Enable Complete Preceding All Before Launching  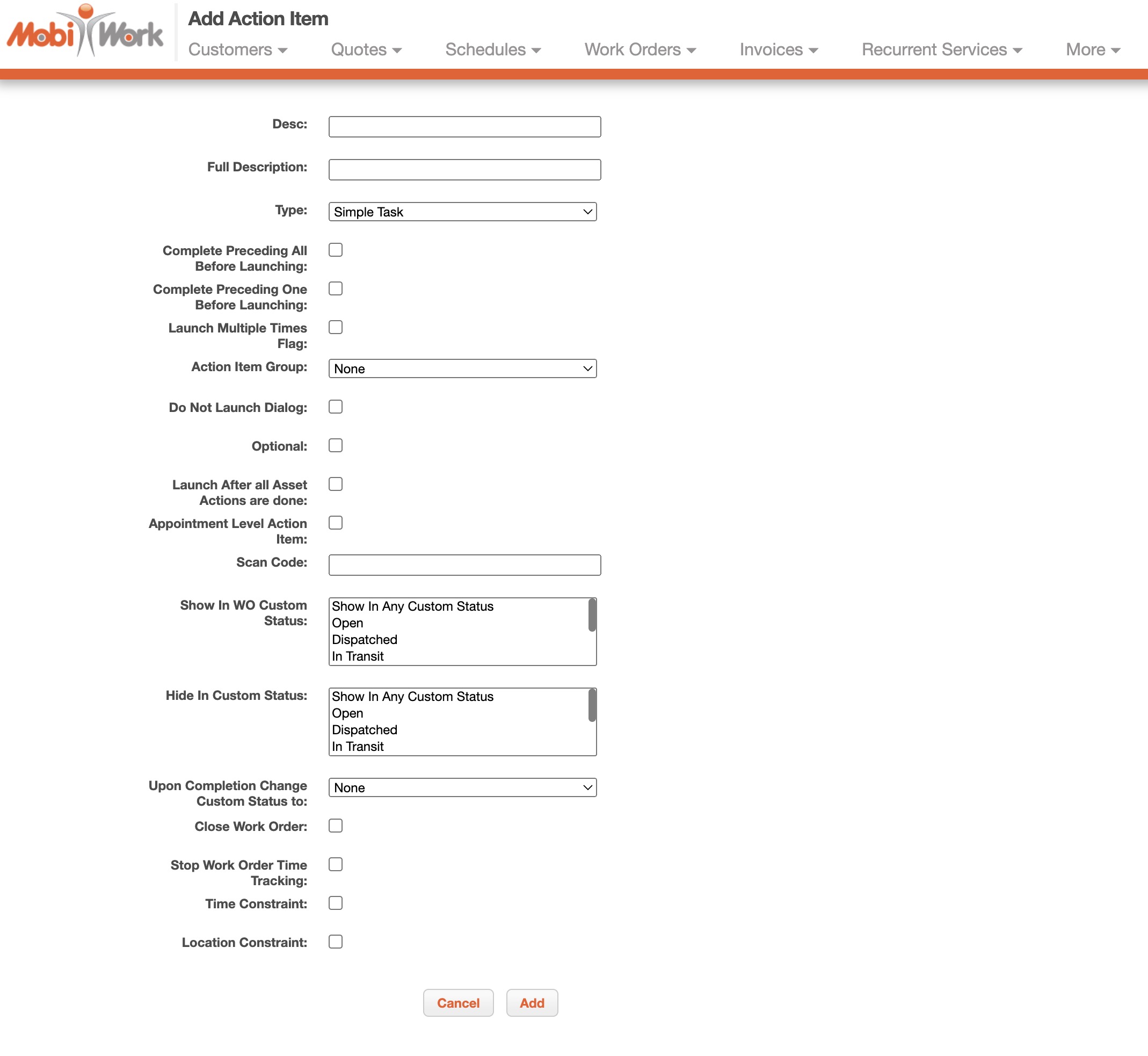coord(335,250)
